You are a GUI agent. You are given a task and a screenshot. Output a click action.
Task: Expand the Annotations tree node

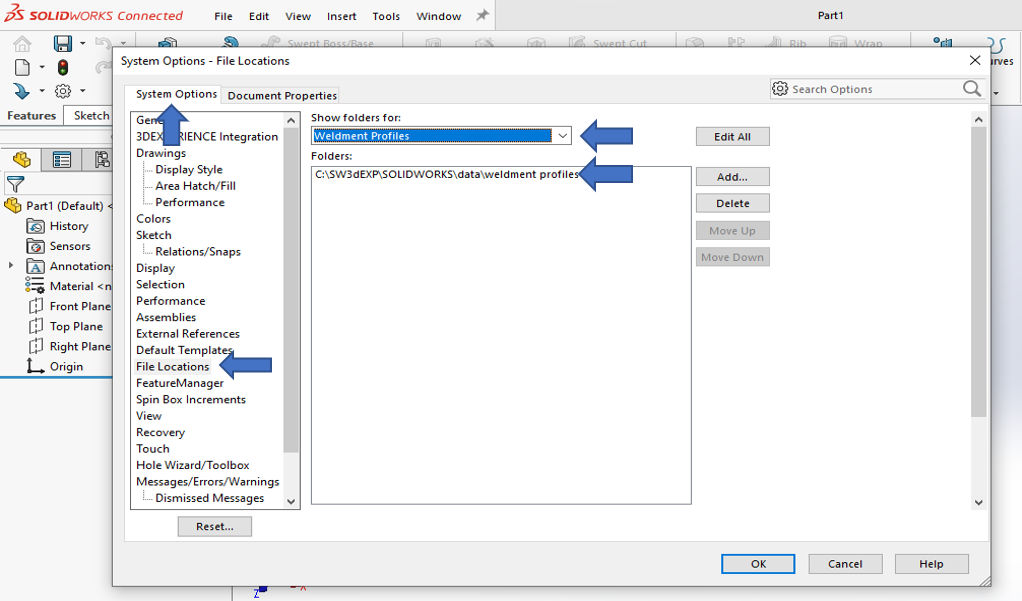(x=11, y=266)
